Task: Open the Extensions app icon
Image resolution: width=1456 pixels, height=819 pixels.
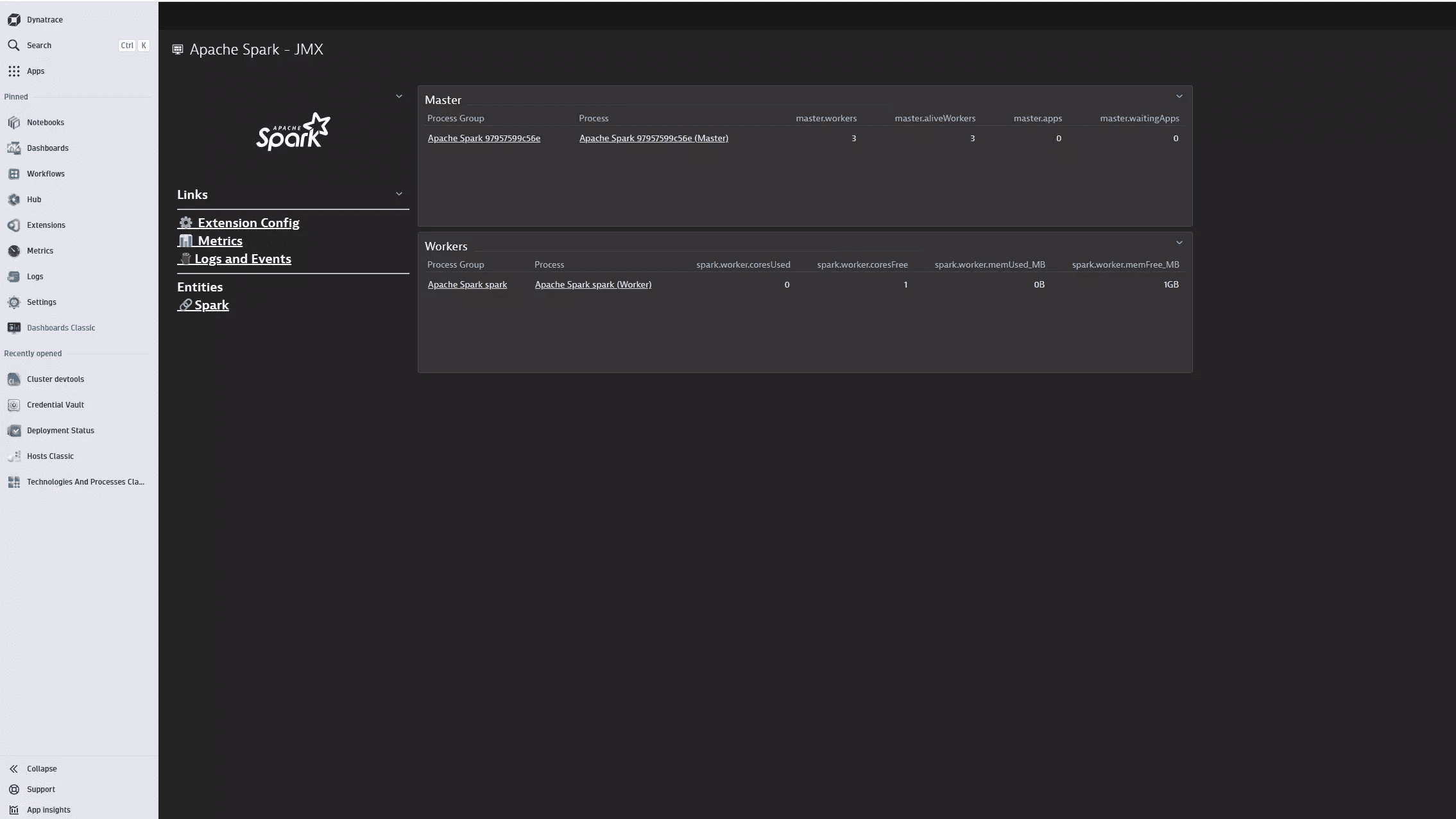Action: point(14,225)
